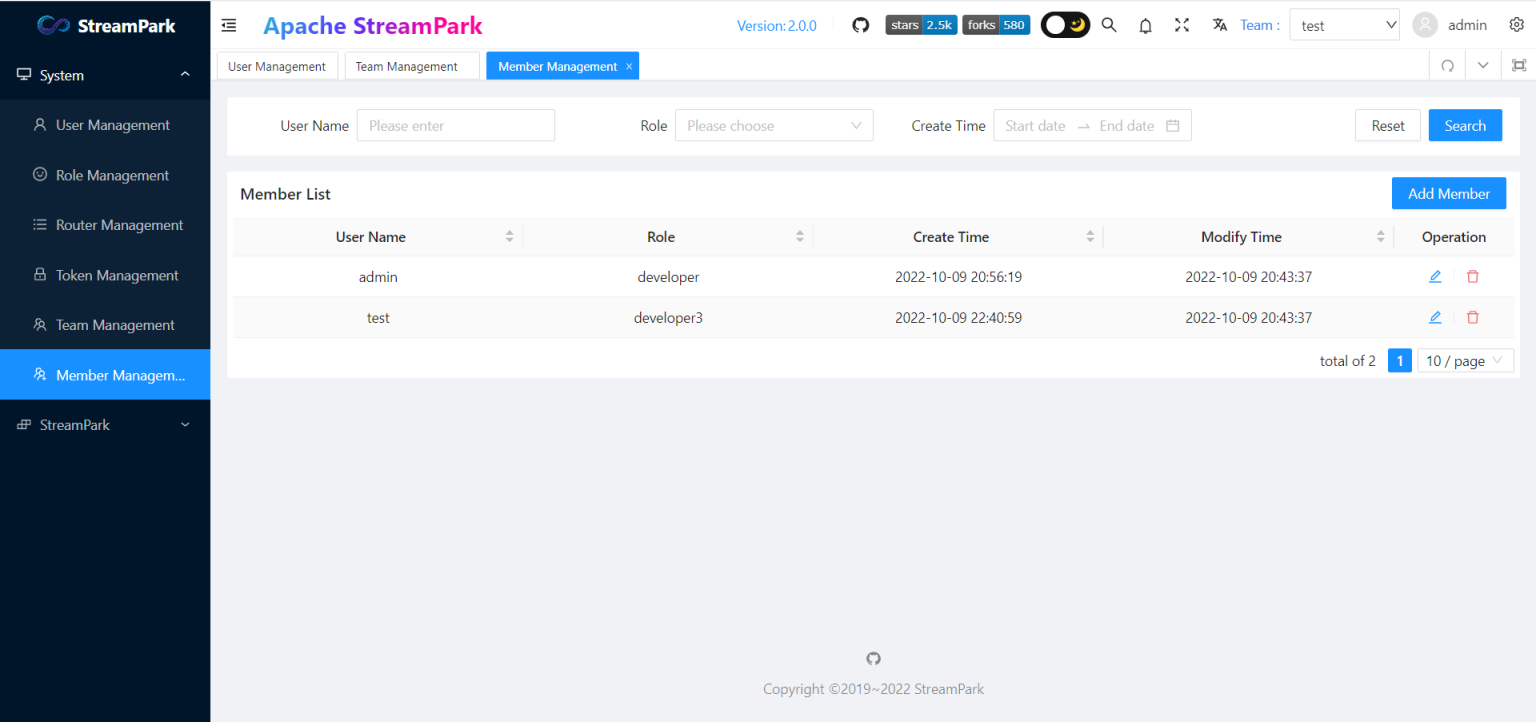Click the End date field

1127,126
